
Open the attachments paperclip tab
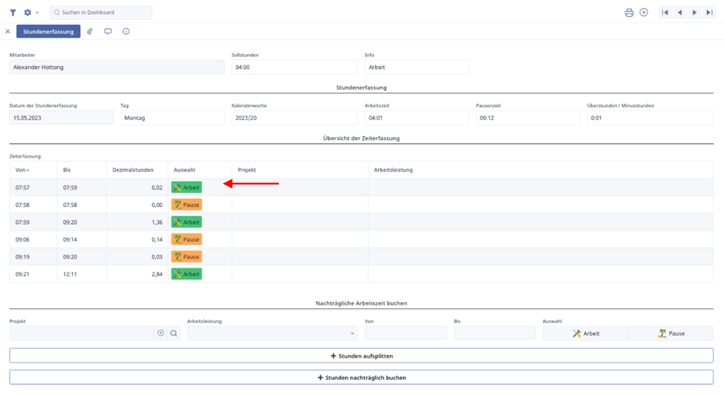(90, 31)
